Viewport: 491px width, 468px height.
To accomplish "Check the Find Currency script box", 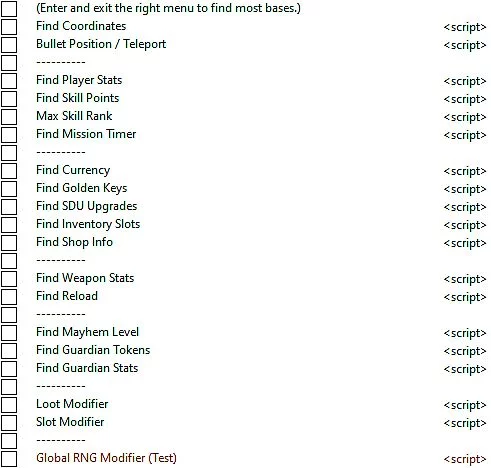I will pos(9,170).
